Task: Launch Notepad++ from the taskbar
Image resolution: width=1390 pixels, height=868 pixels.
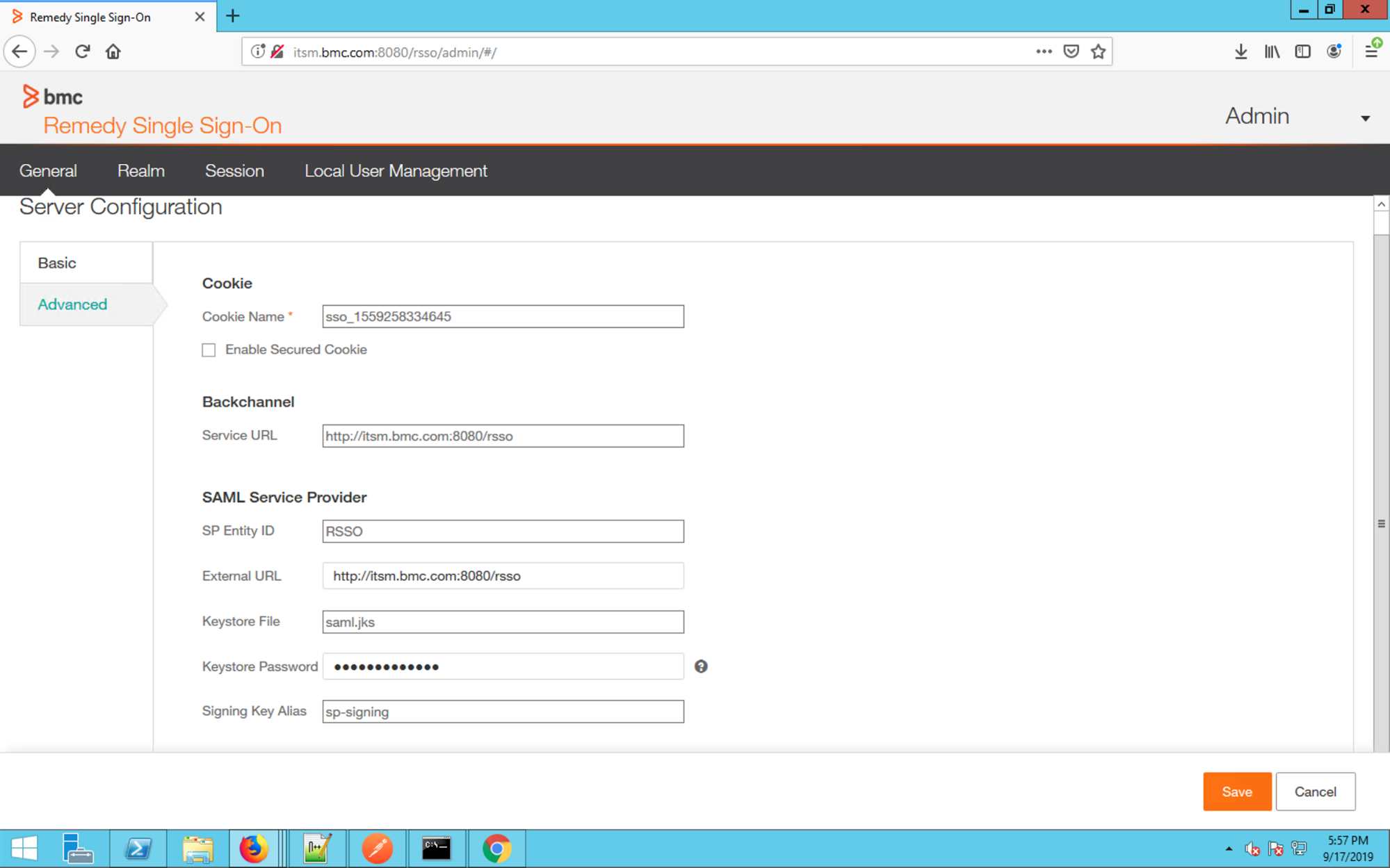Action: click(316, 848)
